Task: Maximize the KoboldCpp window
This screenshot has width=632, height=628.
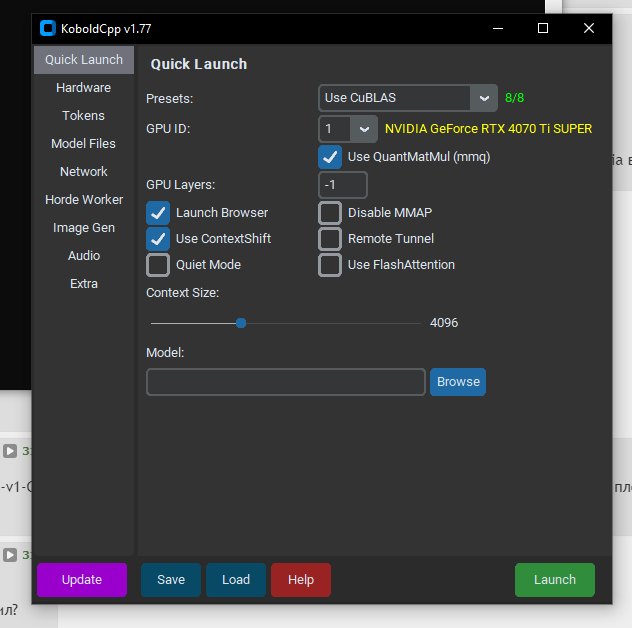Action: [543, 29]
